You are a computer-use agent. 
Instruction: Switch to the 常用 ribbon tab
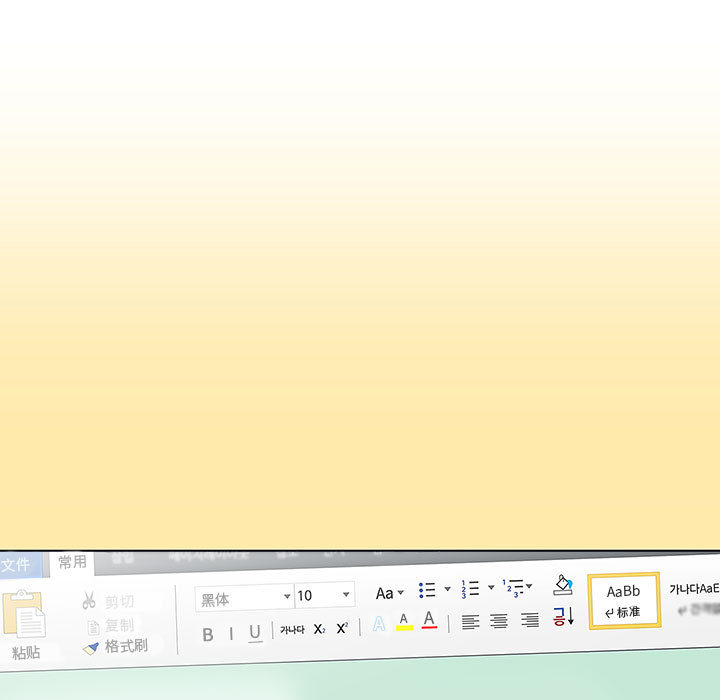coord(72,562)
